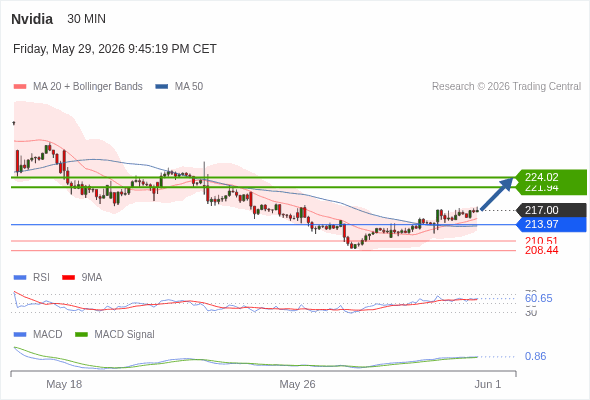Viewport: 590px width, 400px height.
Task: Click the pink MA 20 legend swatch
Action: tap(20, 87)
